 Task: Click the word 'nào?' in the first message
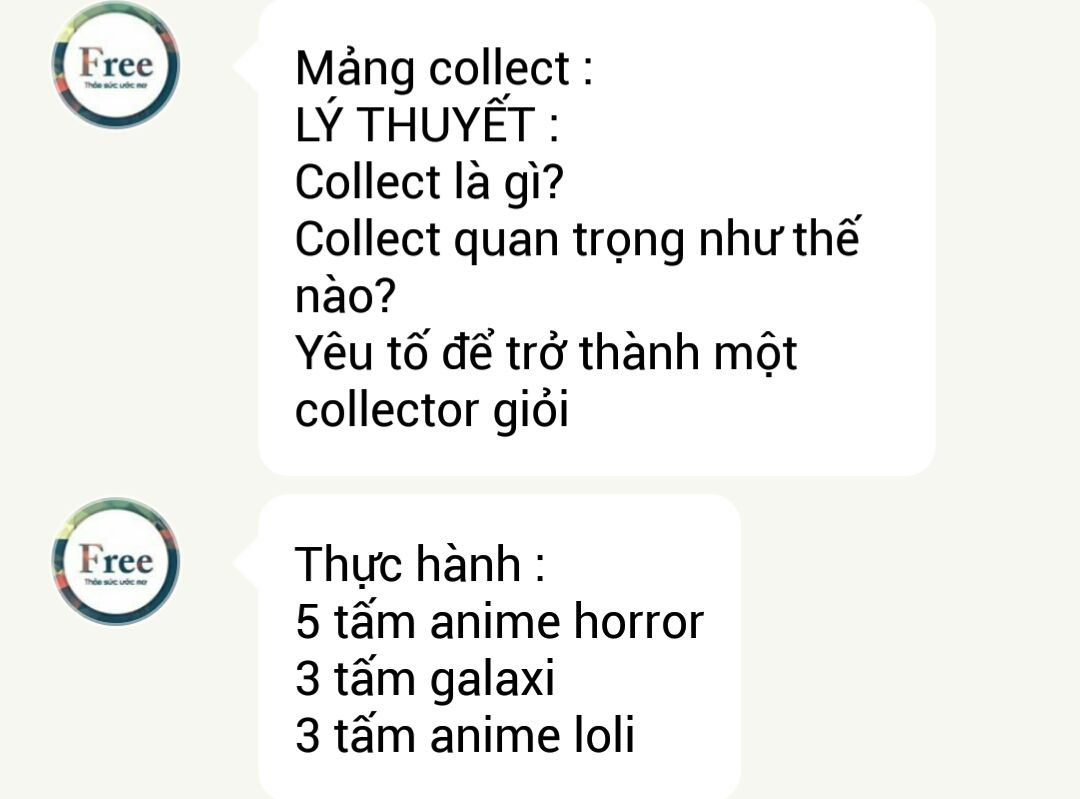[345, 296]
